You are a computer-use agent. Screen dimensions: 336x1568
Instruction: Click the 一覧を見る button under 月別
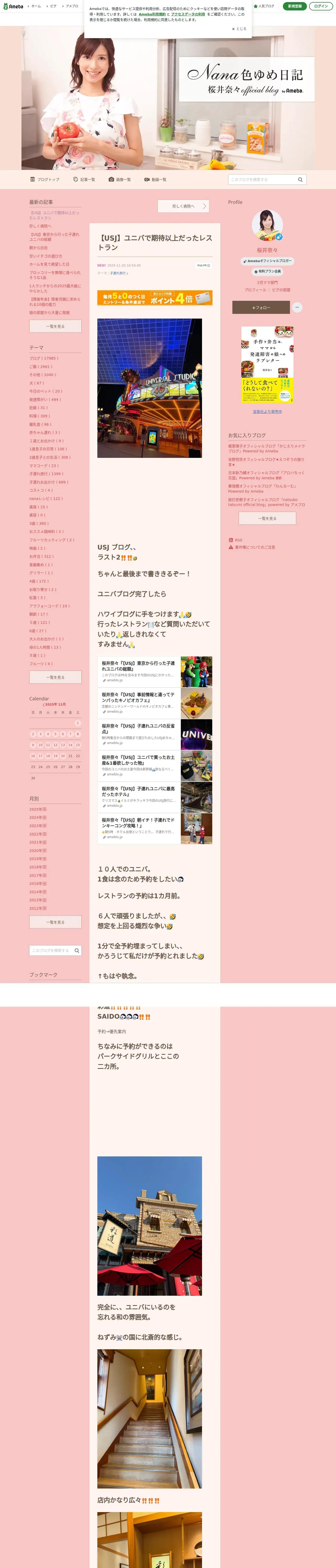[x=55, y=922]
